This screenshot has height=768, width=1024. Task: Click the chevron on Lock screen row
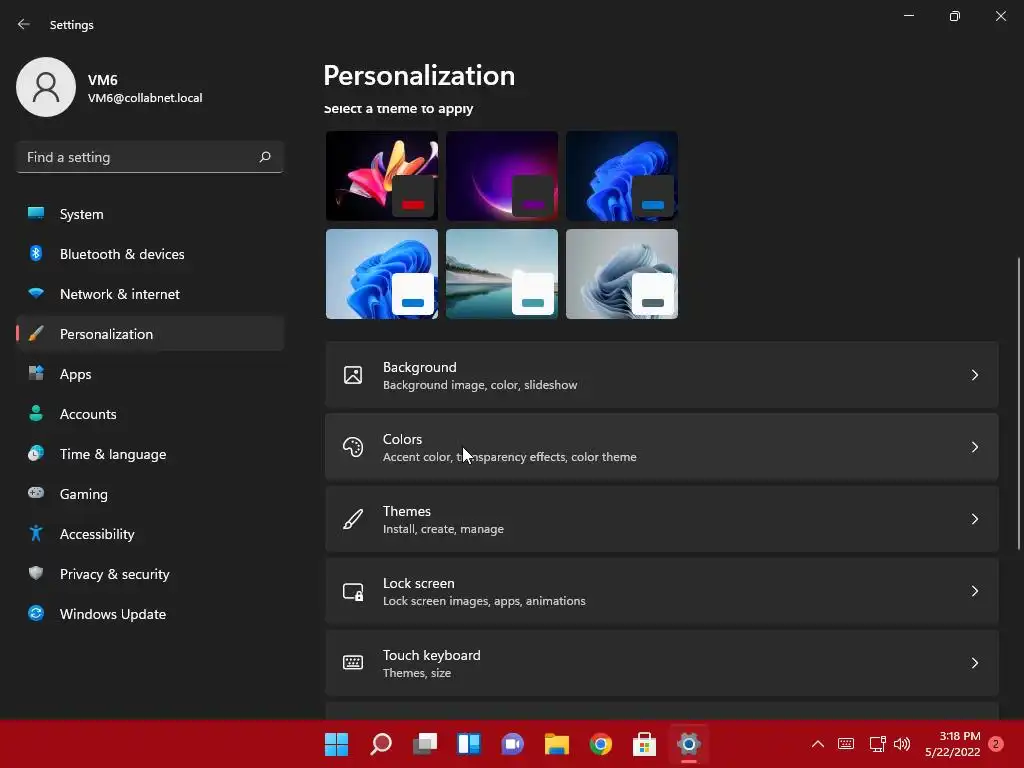tap(974, 591)
